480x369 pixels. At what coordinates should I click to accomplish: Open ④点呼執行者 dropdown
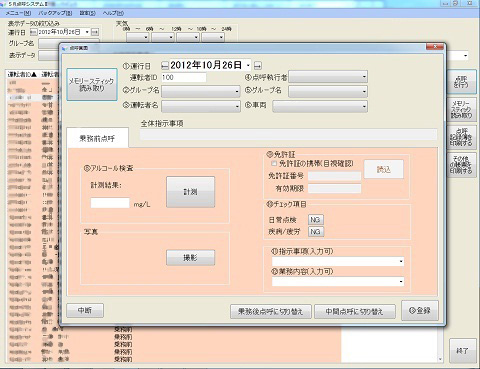(x=328, y=77)
